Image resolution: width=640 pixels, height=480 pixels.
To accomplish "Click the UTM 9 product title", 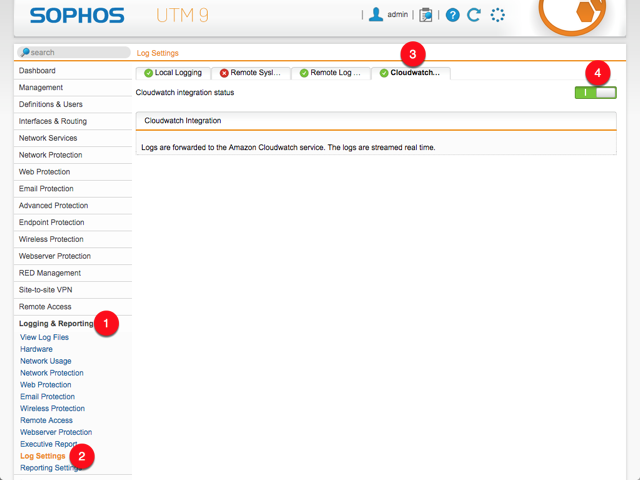I will pyautogui.click(x=182, y=16).
